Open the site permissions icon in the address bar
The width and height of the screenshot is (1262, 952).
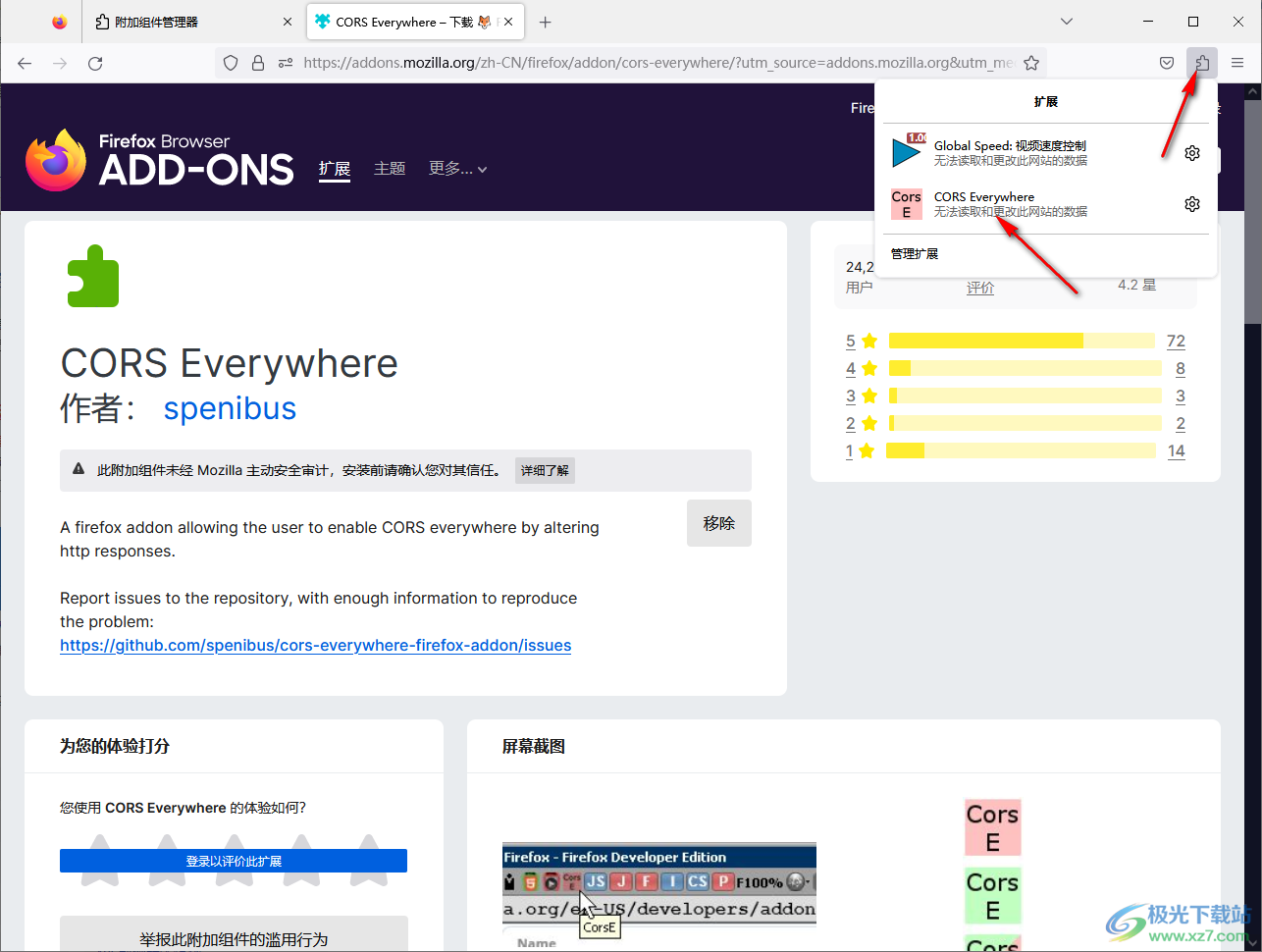[286, 63]
